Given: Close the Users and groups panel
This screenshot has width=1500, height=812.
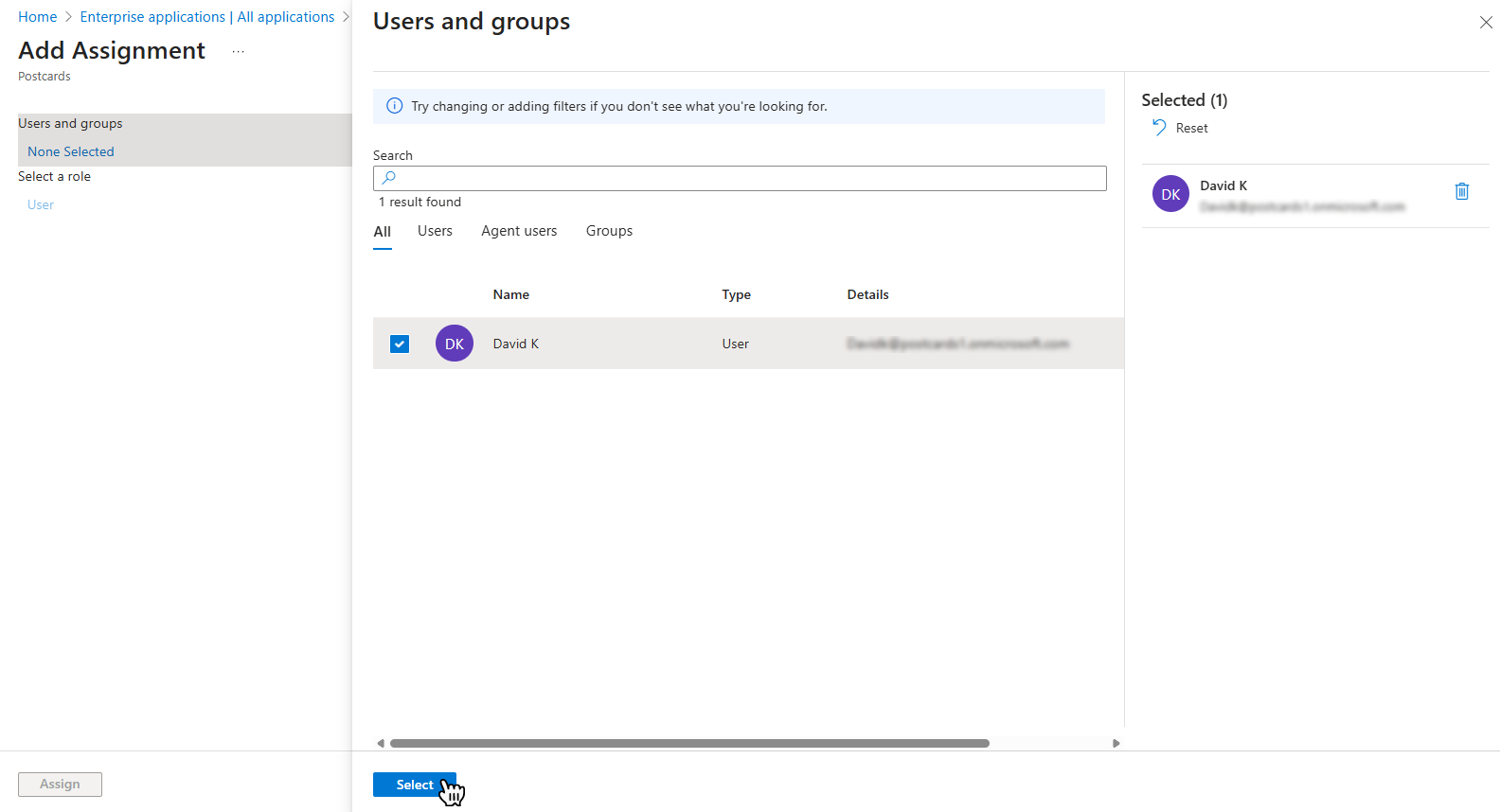Looking at the screenshot, I should tap(1485, 23).
